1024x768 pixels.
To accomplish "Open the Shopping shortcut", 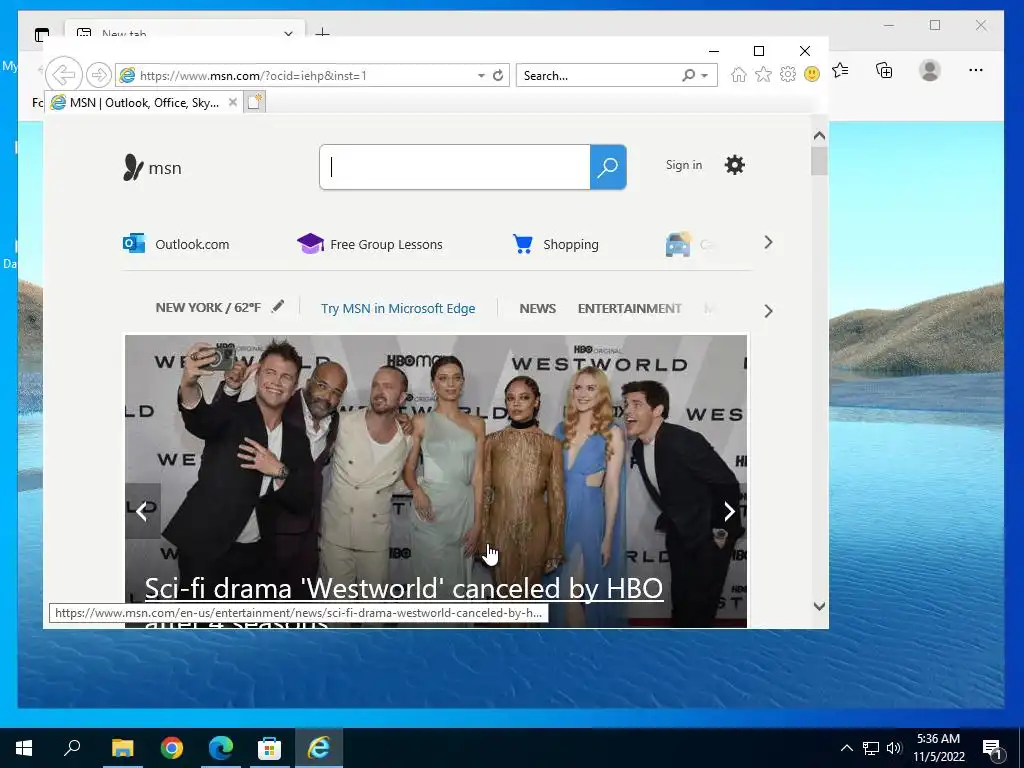I will 556,244.
